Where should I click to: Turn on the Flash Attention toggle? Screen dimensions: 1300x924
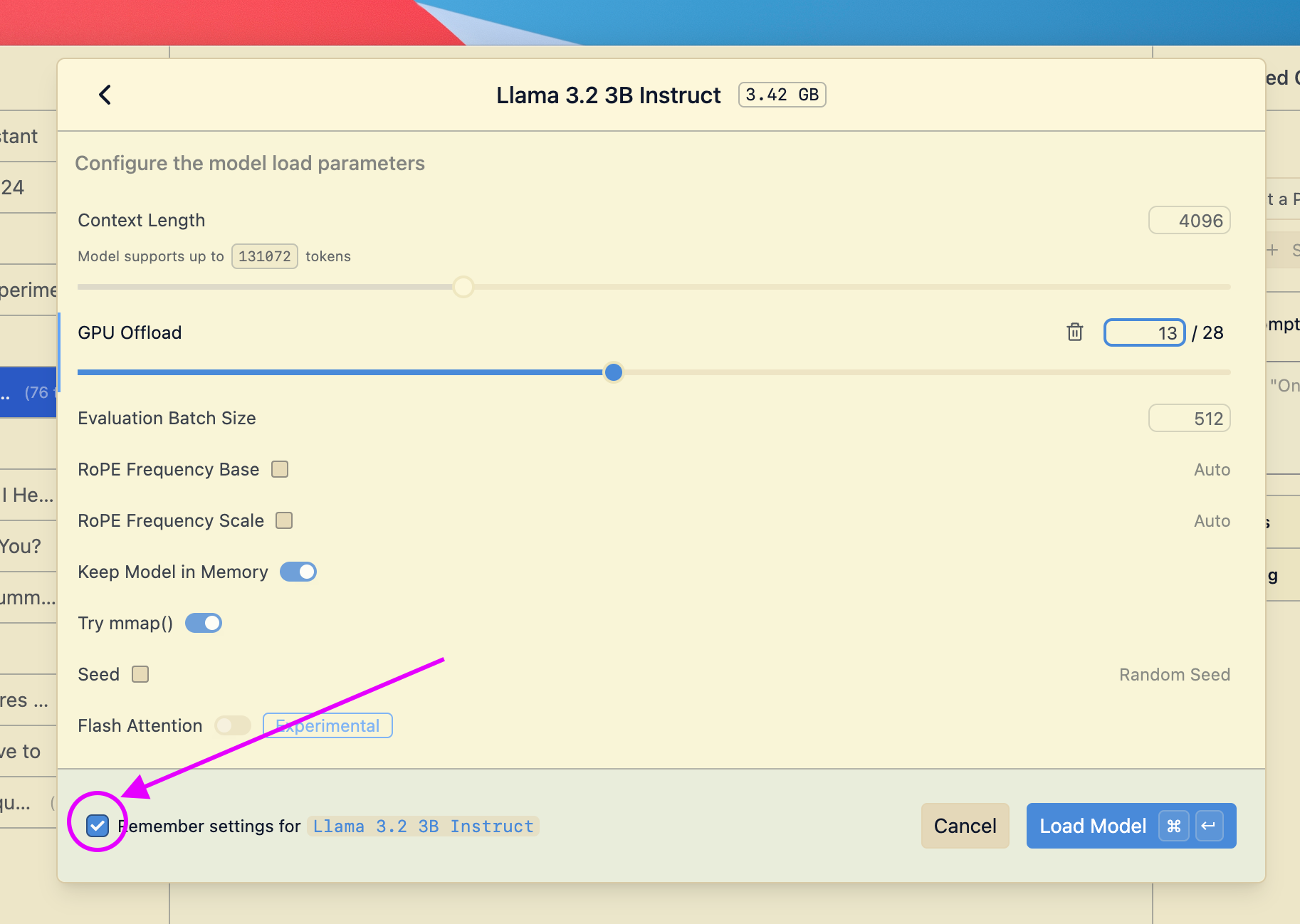tap(233, 725)
